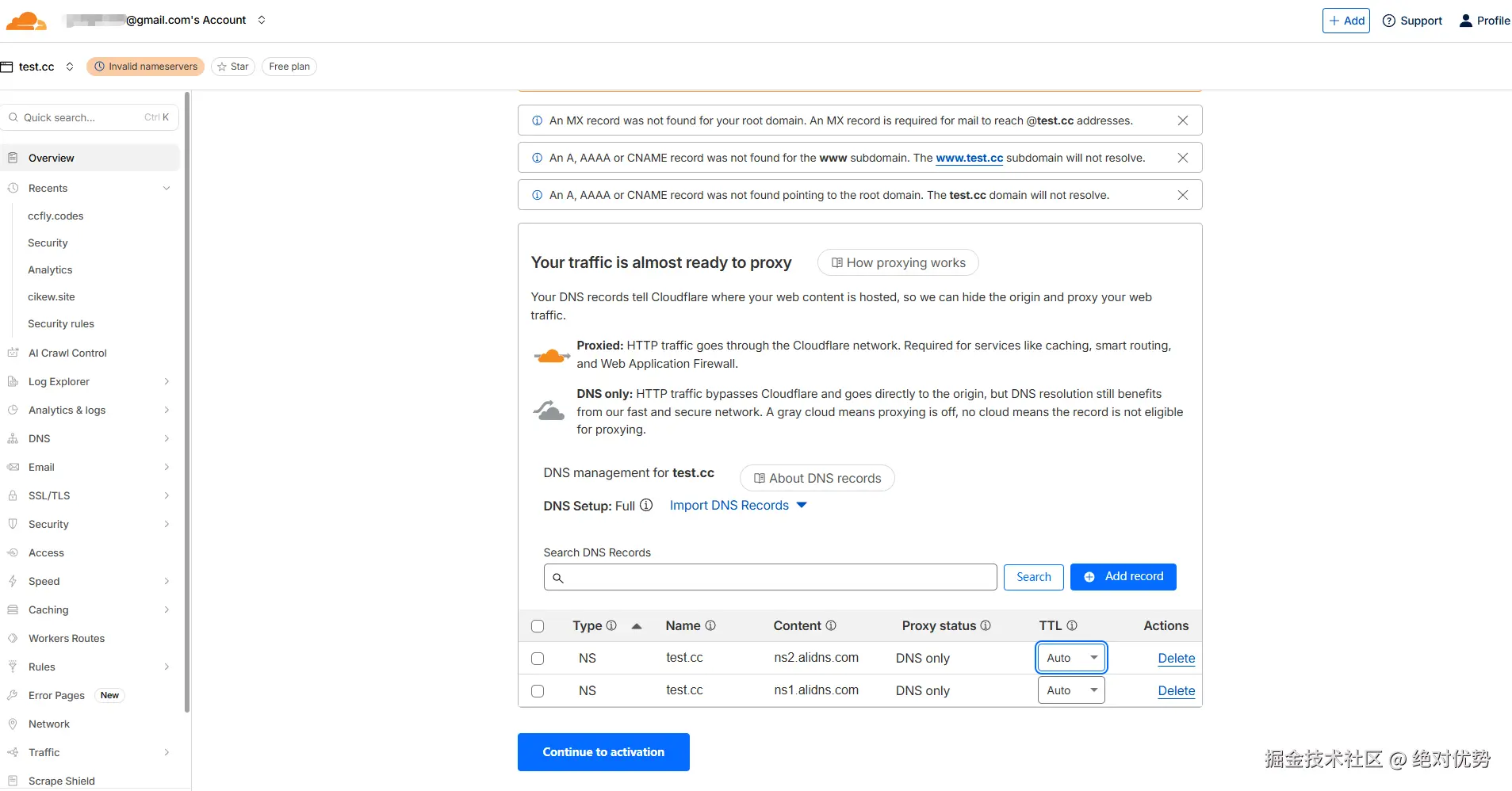1512x791 pixels.
Task: Click Continue to activation button
Action: coord(603,752)
